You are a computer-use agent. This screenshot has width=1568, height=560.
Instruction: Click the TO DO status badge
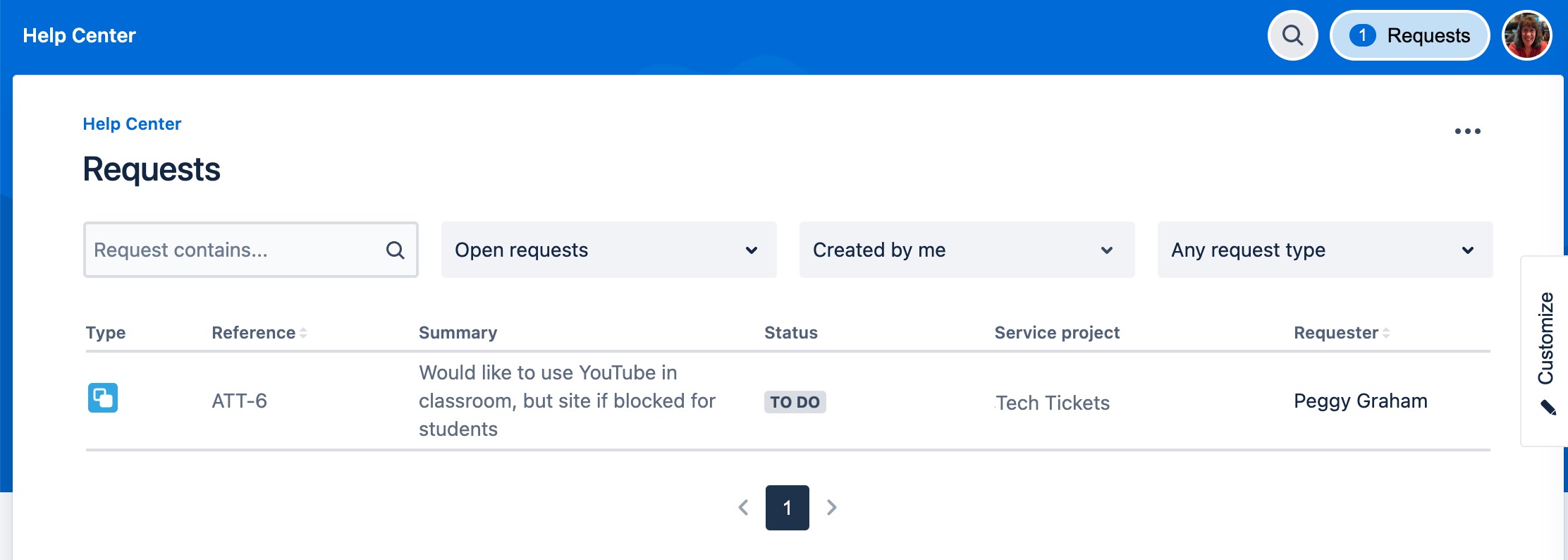pos(795,402)
